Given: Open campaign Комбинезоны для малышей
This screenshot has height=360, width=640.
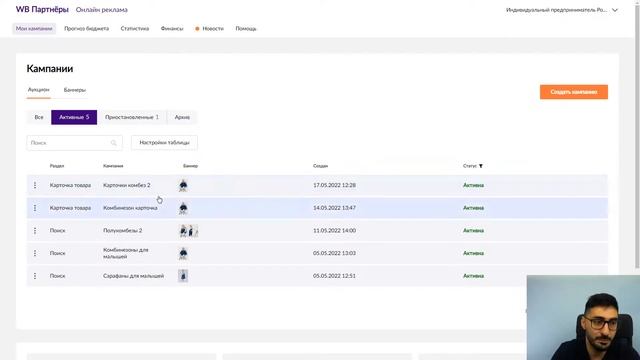Looking at the screenshot, I should (126, 253).
